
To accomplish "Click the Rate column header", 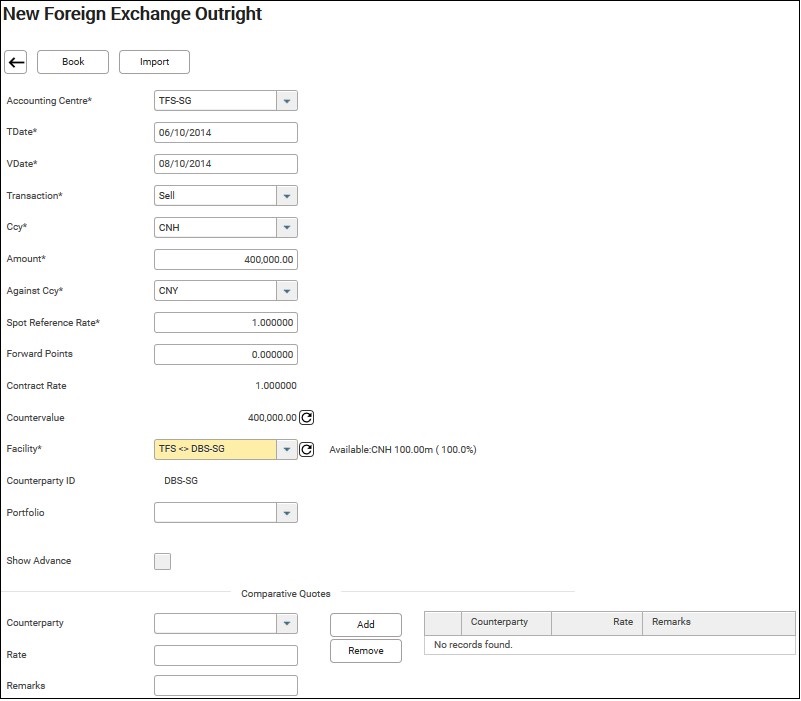I will click(x=597, y=623).
